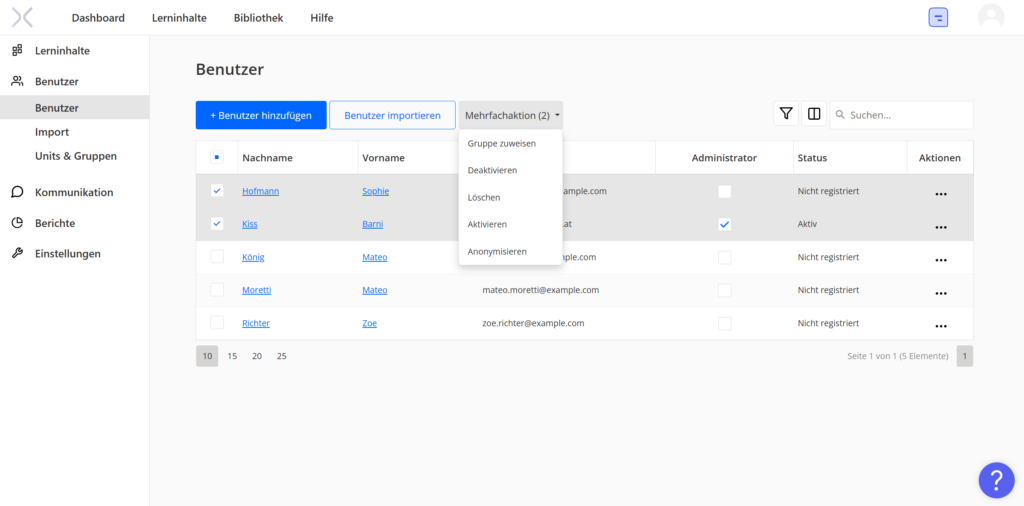Viewport: 1024px width, 506px height.
Task: Open the filter funnel icon
Action: (x=786, y=114)
